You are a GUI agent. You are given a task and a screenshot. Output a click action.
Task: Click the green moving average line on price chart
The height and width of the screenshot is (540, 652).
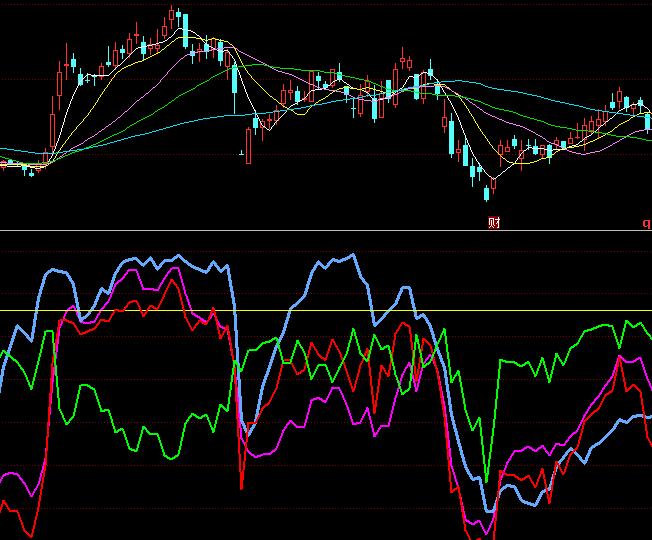pyautogui.click(x=300, y=71)
